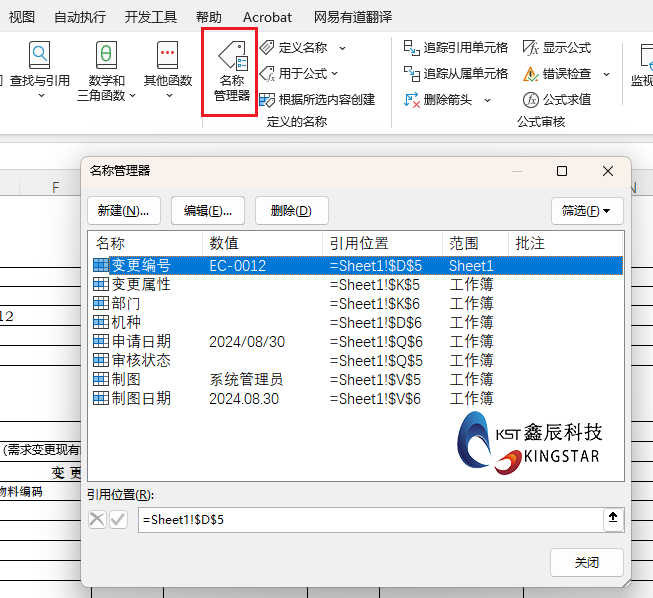Click 追踪从属单元格 icon
Screen dimensions: 653x598
(456, 73)
